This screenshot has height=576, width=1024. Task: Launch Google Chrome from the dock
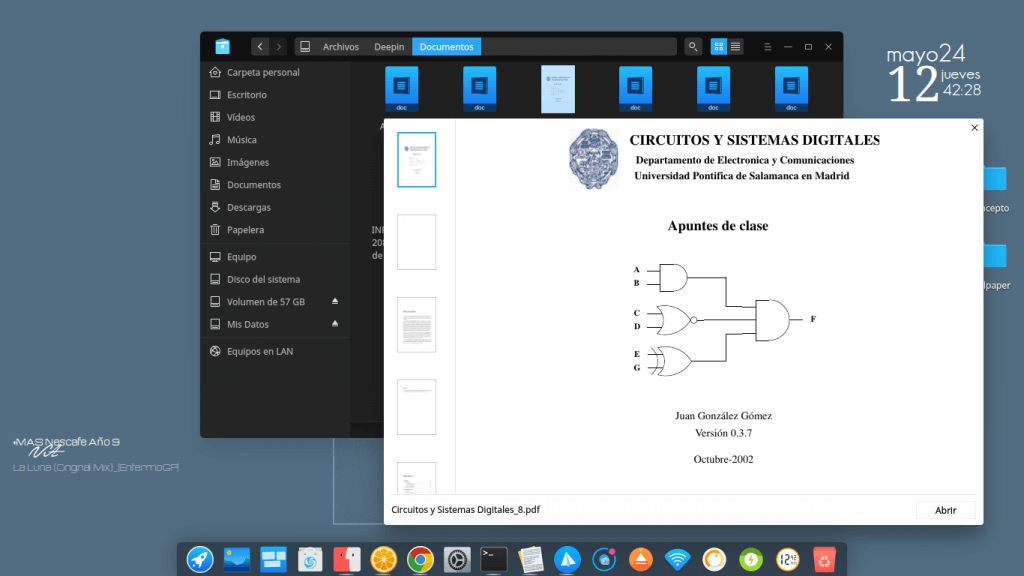tap(420, 559)
